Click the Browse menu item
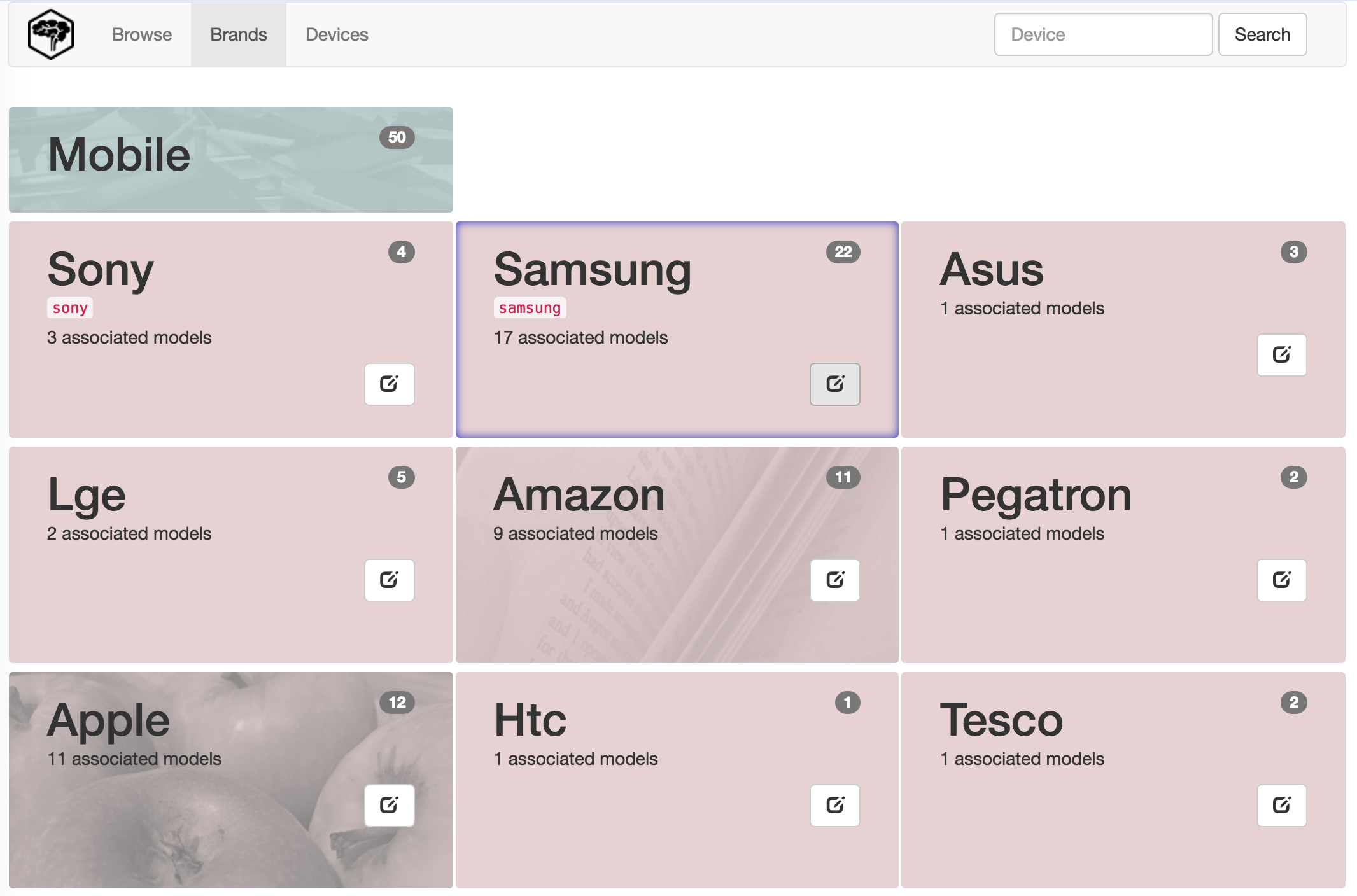The image size is (1357, 896). [x=142, y=34]
